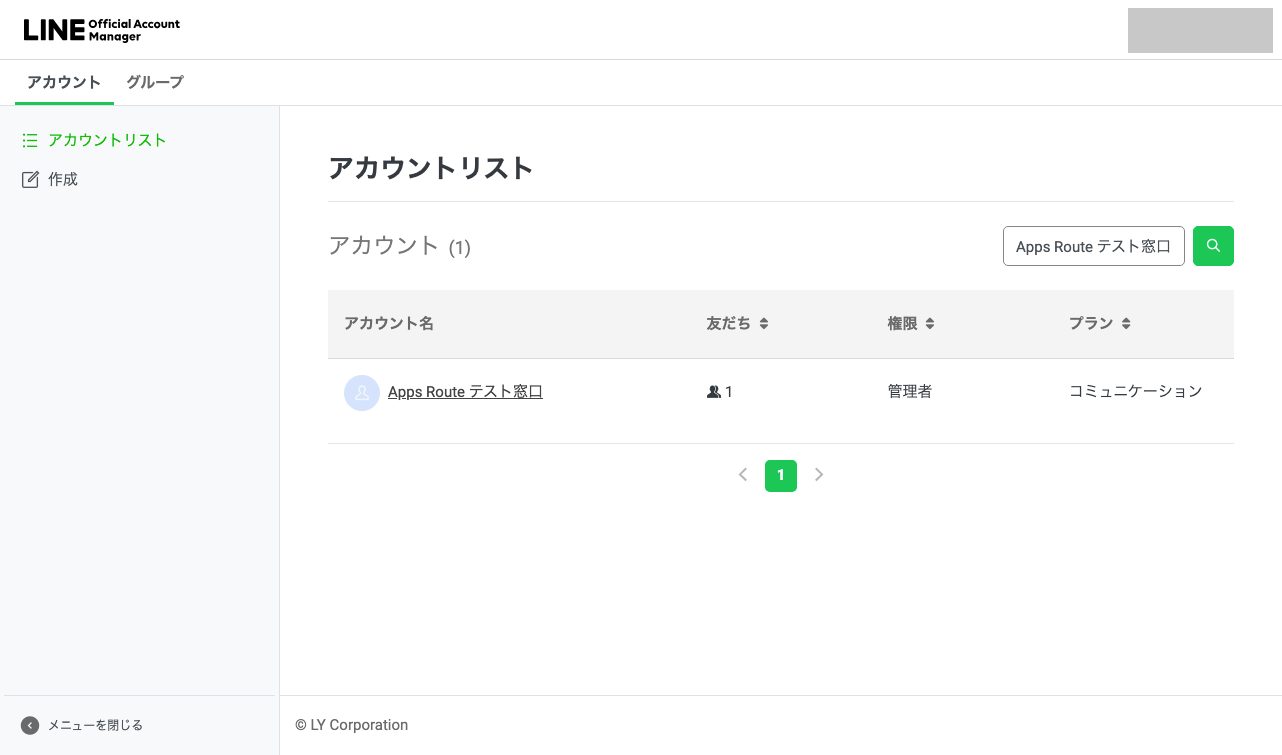Select page 1 in pagination

coord(781,475)
